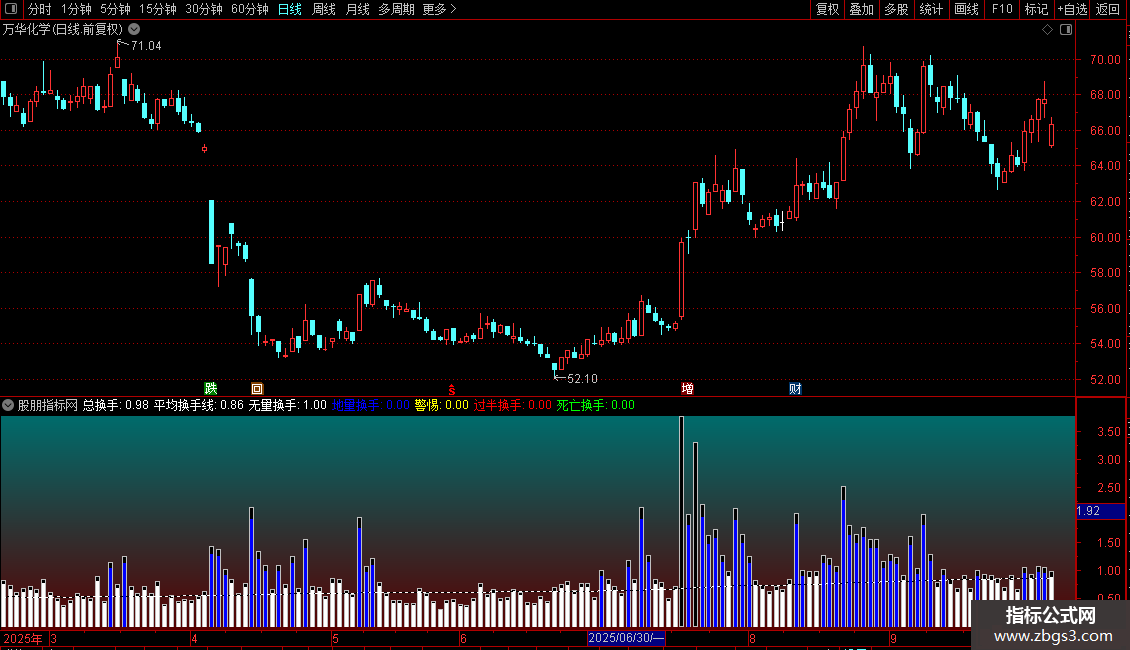Click the 52.10 low price label

click(582, 378)
